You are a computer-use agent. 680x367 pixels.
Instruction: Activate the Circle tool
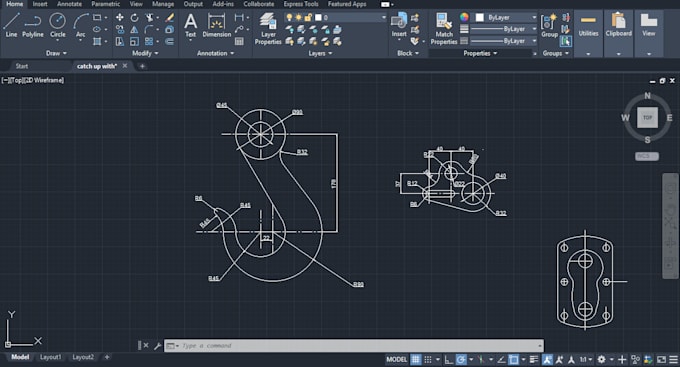click(58, 25)
